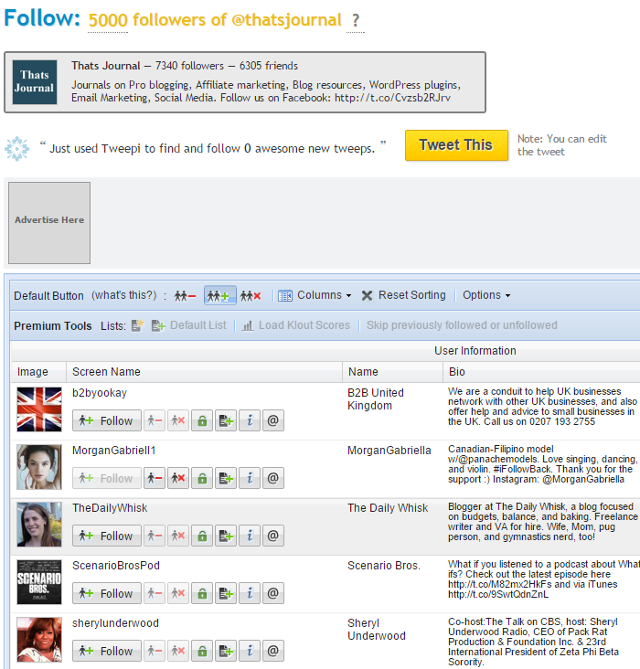Choose the block default button icon
640x669 pixels.
[x=250, y=296]
